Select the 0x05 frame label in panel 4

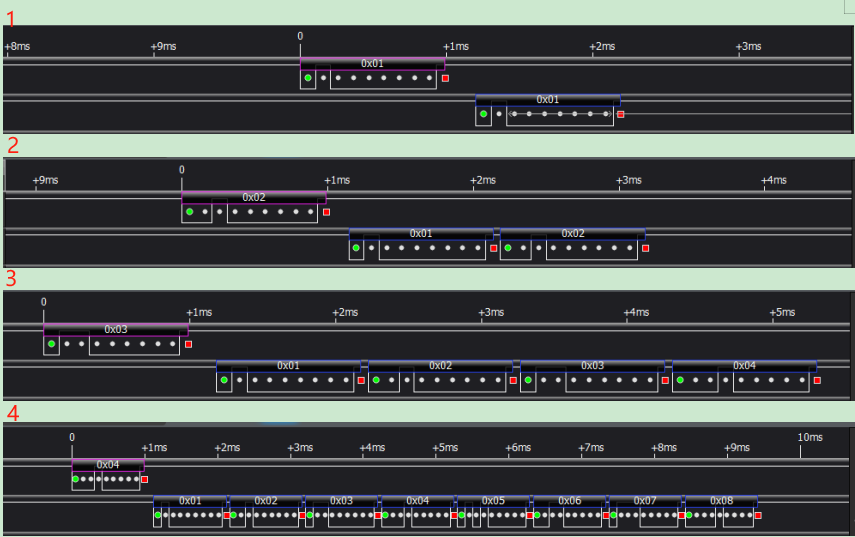click(x=493, y=500)
